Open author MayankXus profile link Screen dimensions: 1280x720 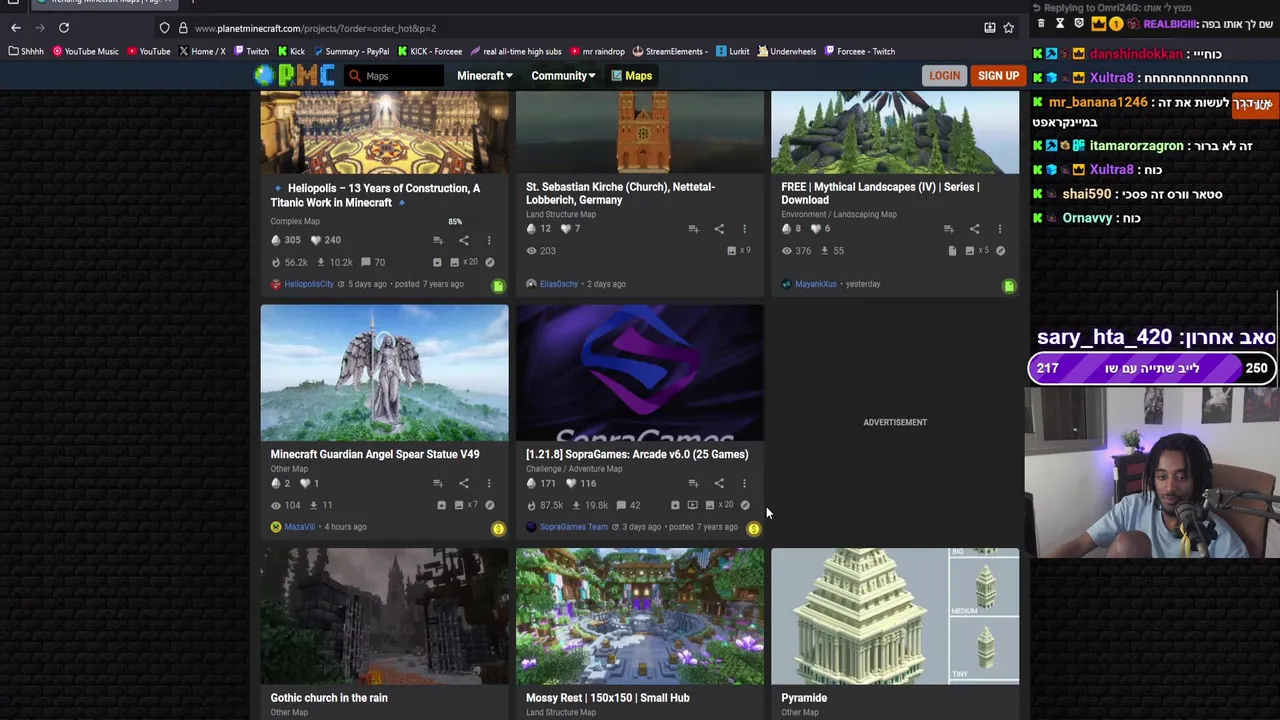click(815, 284)
